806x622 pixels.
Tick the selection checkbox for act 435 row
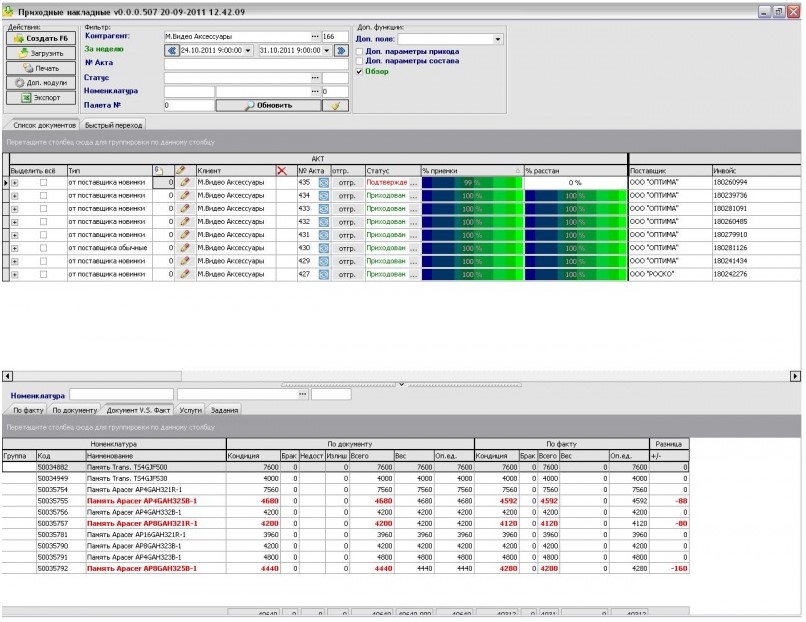pos(43,183)
